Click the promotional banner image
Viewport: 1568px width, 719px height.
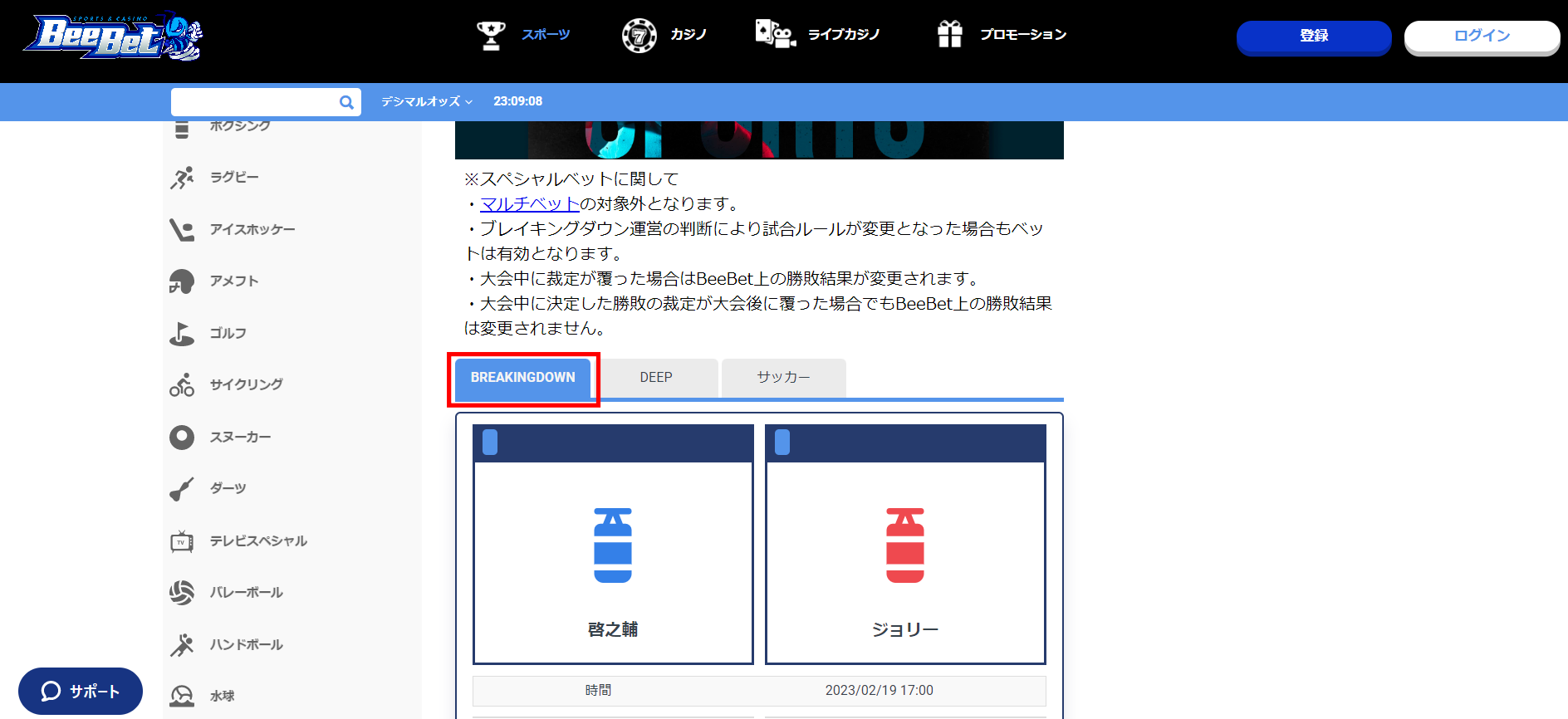coord(759,140)
